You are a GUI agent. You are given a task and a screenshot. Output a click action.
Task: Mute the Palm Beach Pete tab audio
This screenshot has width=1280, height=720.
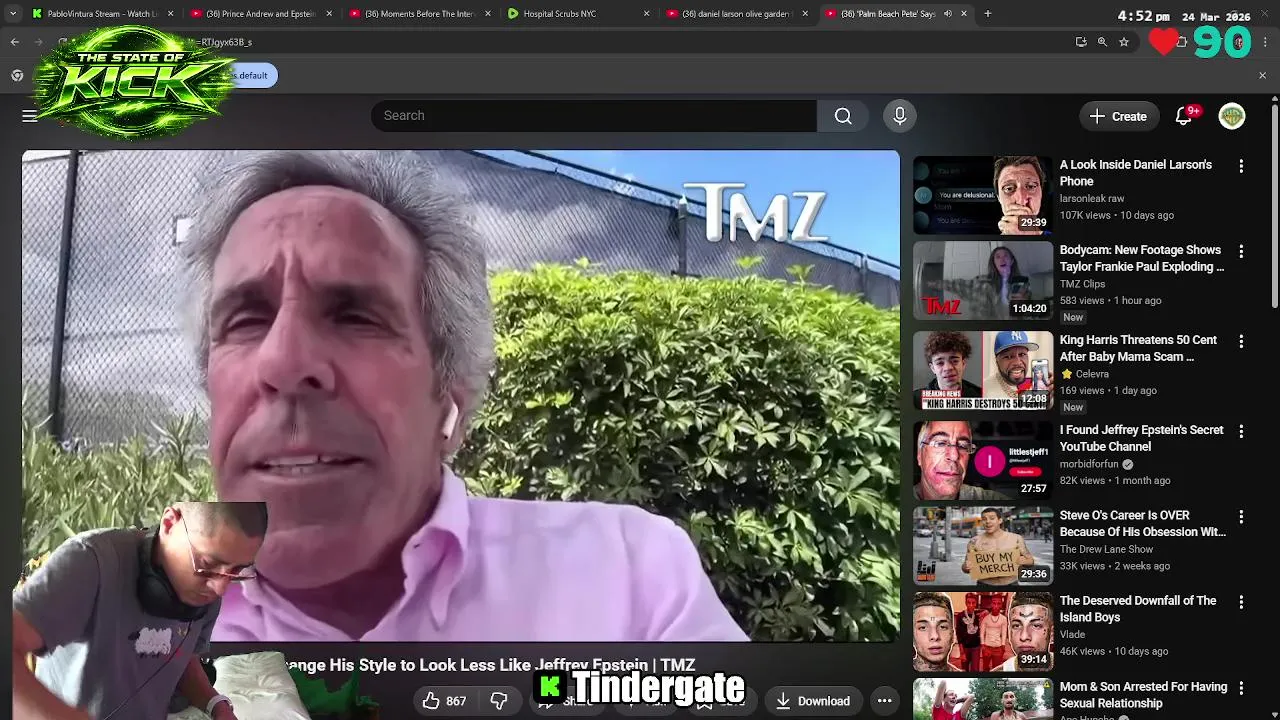(947, 14)
